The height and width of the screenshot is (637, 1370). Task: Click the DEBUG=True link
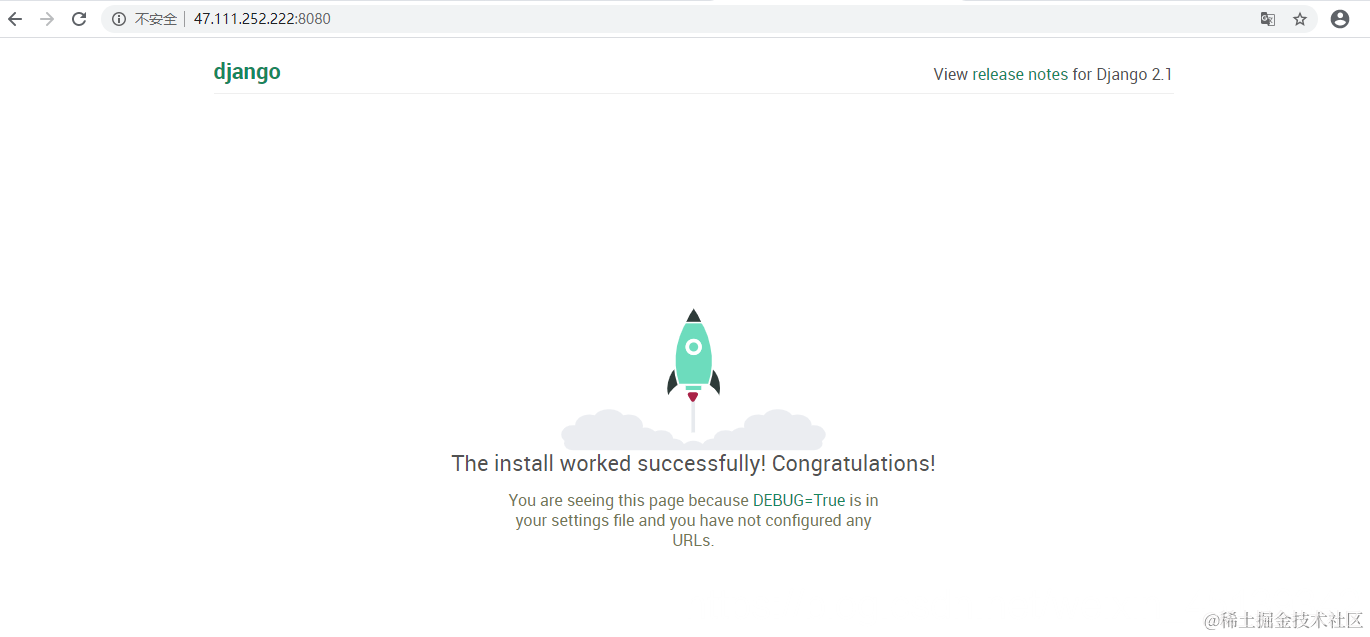tap(799, 500)
